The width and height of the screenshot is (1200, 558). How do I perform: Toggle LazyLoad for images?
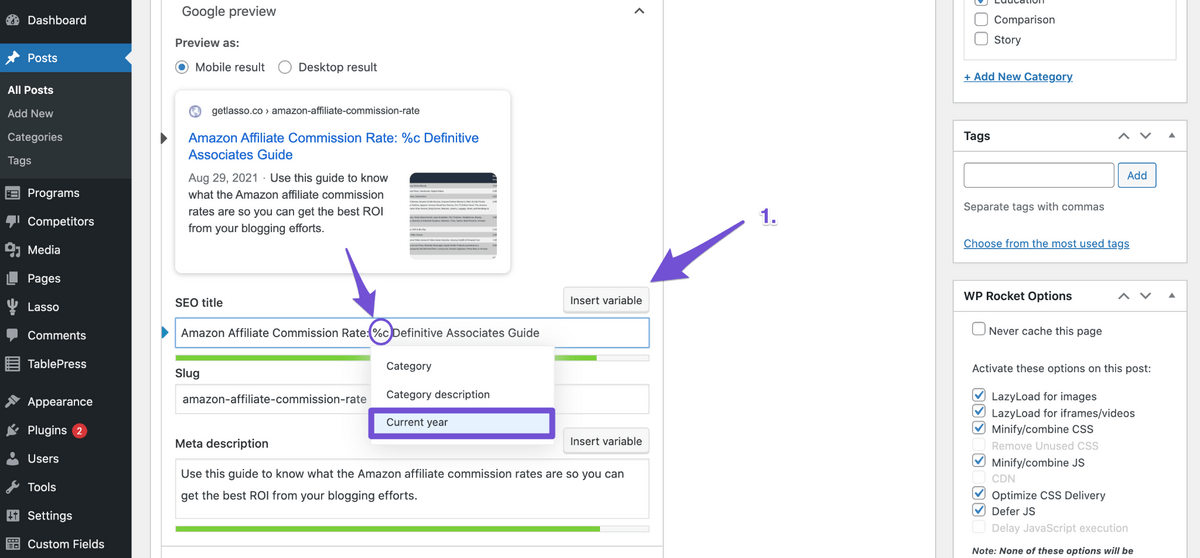coord(979,396)
